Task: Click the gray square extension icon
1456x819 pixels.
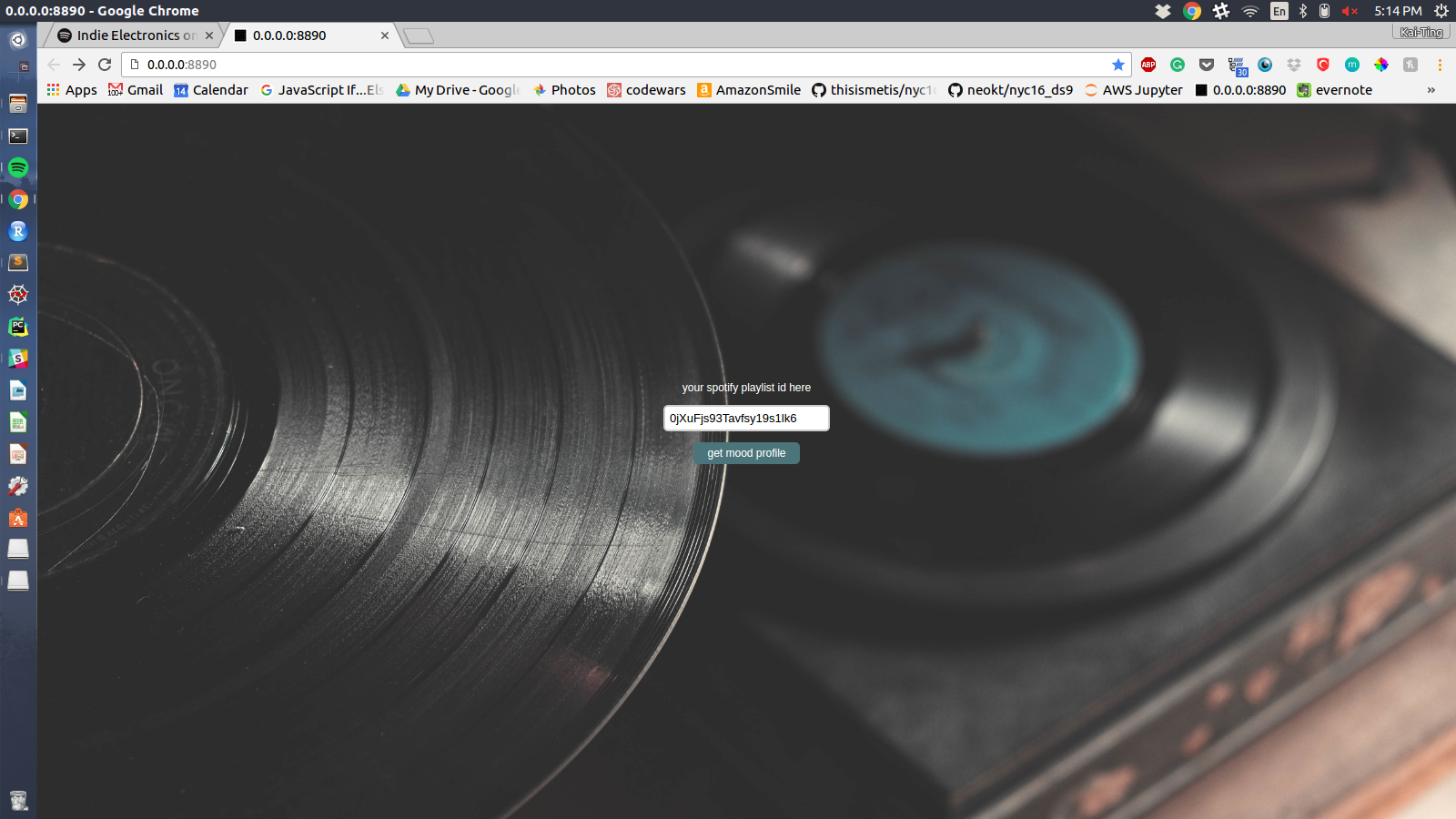Action: [1410, 65]
